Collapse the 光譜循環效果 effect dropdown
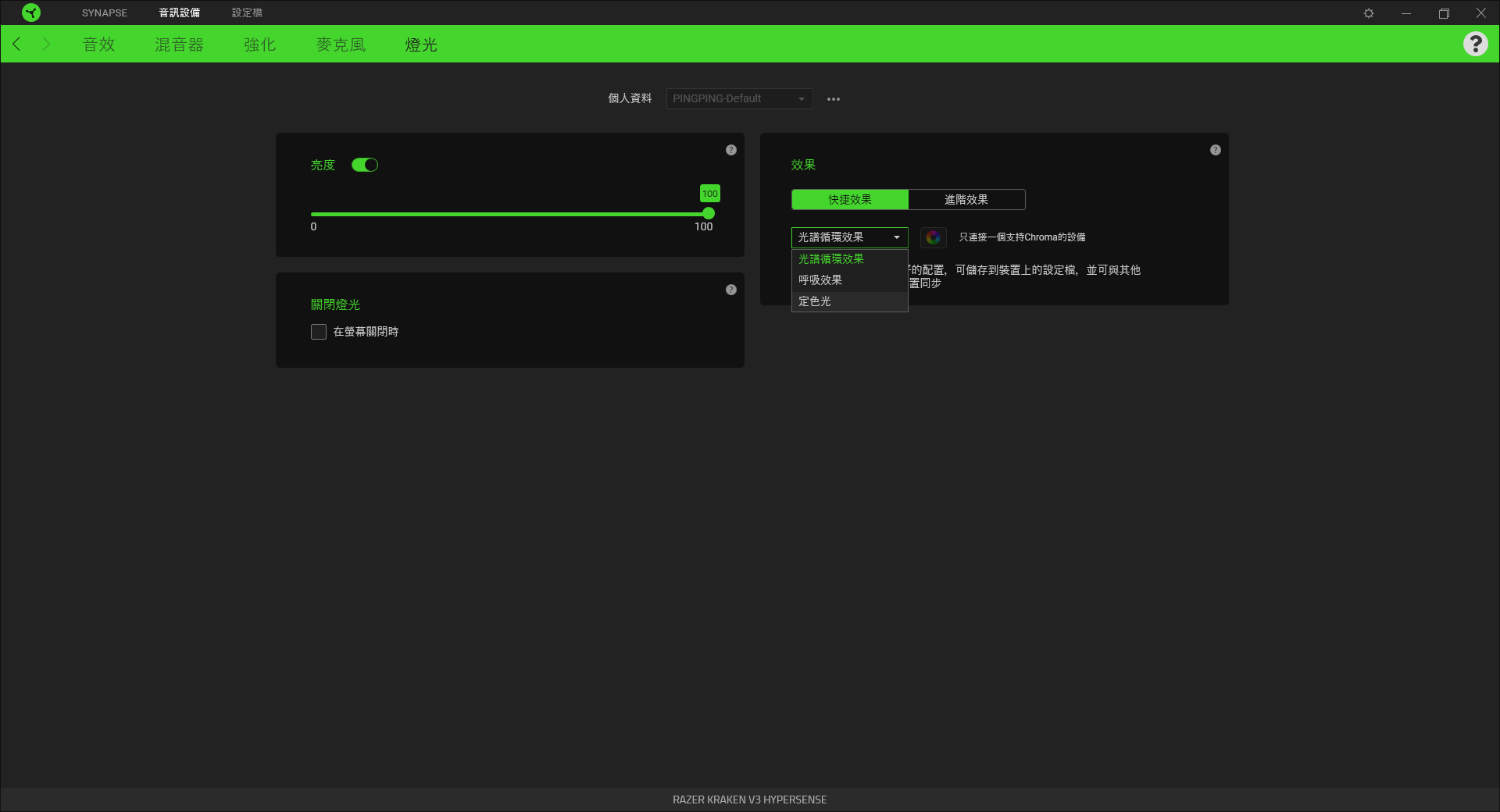 [x=850, y=237]
